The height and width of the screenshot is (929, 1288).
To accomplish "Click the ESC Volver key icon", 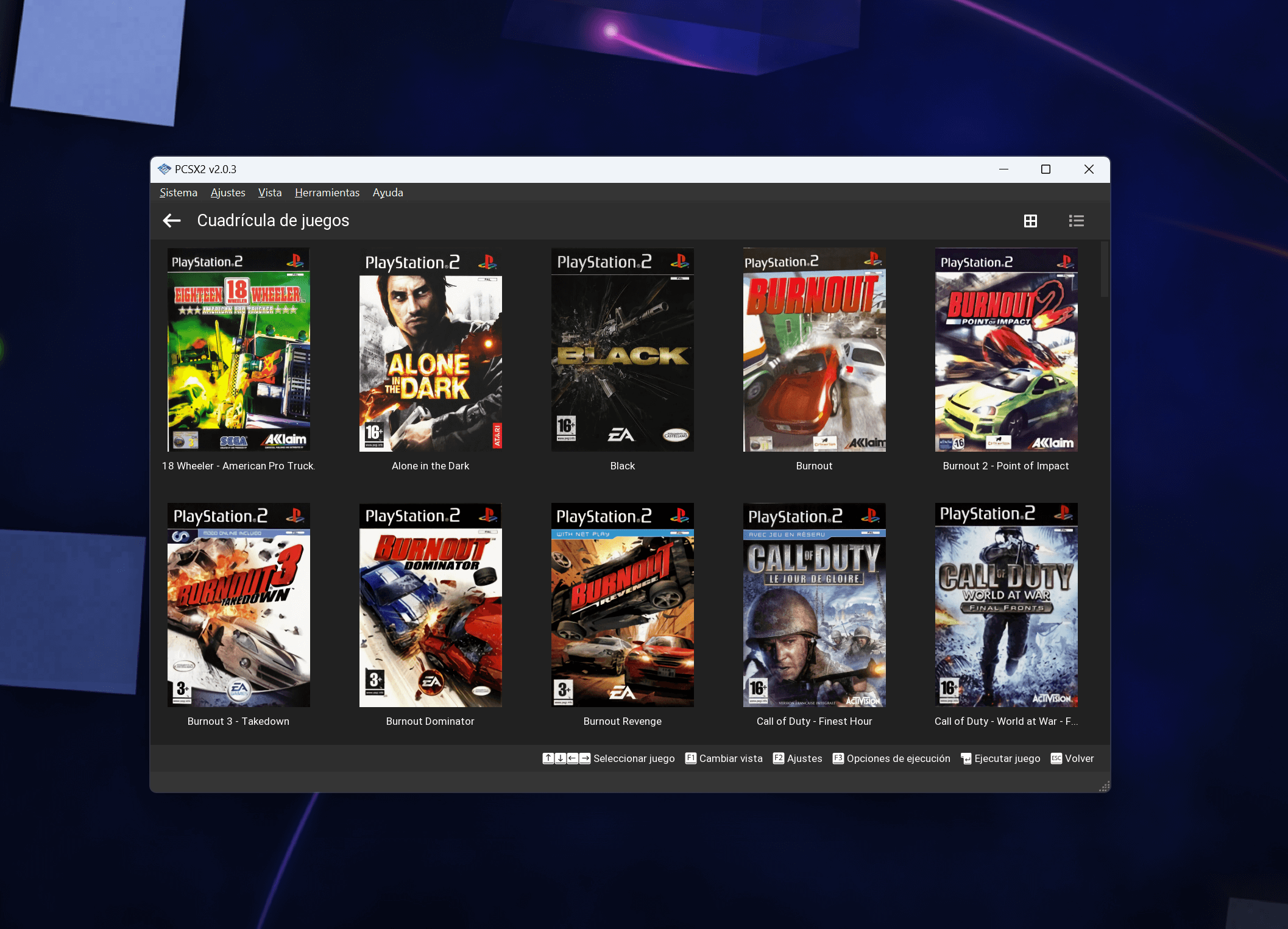I will point(1056,758).
